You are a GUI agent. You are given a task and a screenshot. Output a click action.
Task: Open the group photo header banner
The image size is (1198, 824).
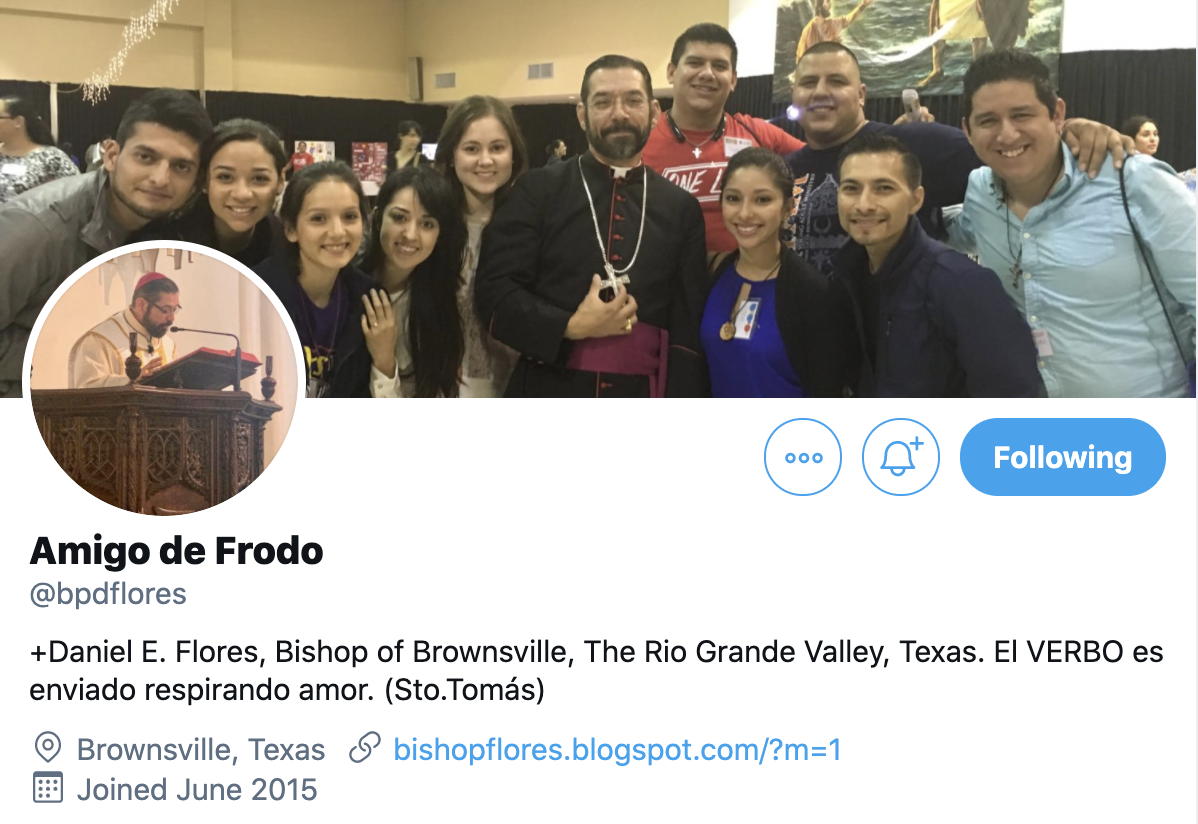[x=599, y=199]
